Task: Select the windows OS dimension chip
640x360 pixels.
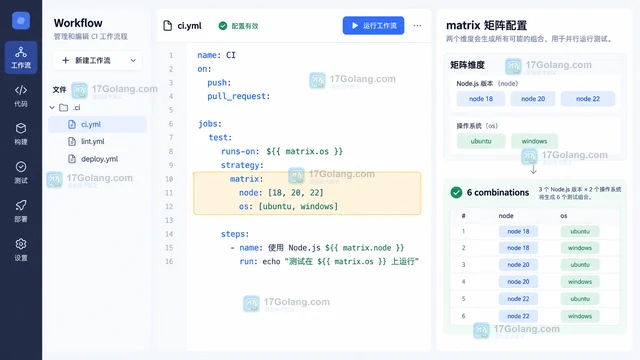Action: tap(534, 141)
